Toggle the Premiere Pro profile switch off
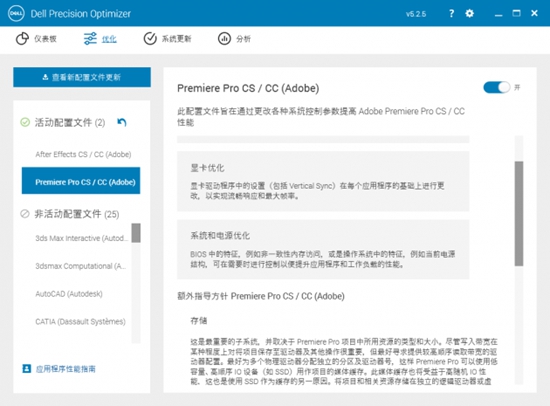Screen dimensions: 550x406 click(496, 87)
